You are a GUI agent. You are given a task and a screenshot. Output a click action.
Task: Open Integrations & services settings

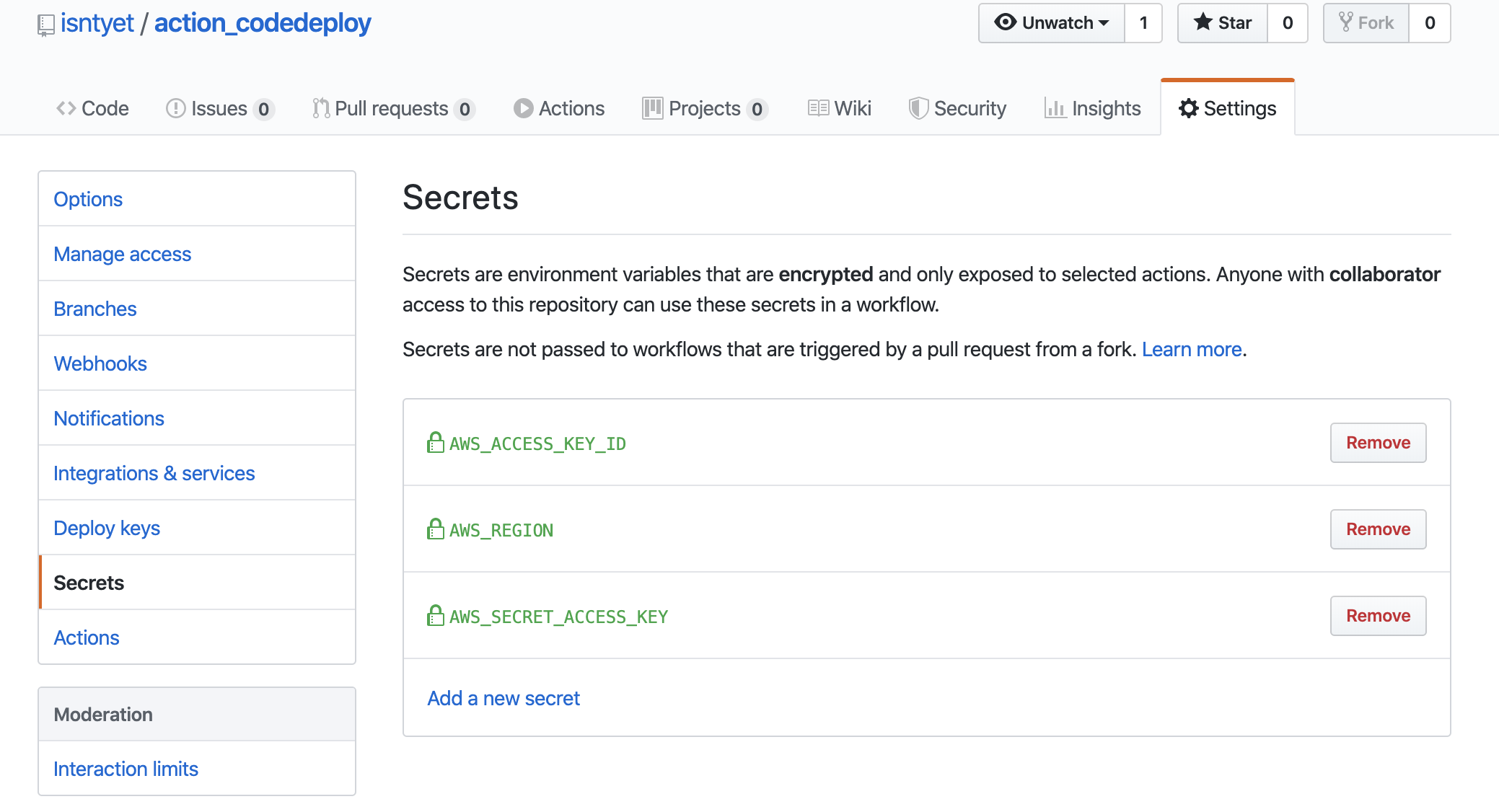[x=197, y=473]
